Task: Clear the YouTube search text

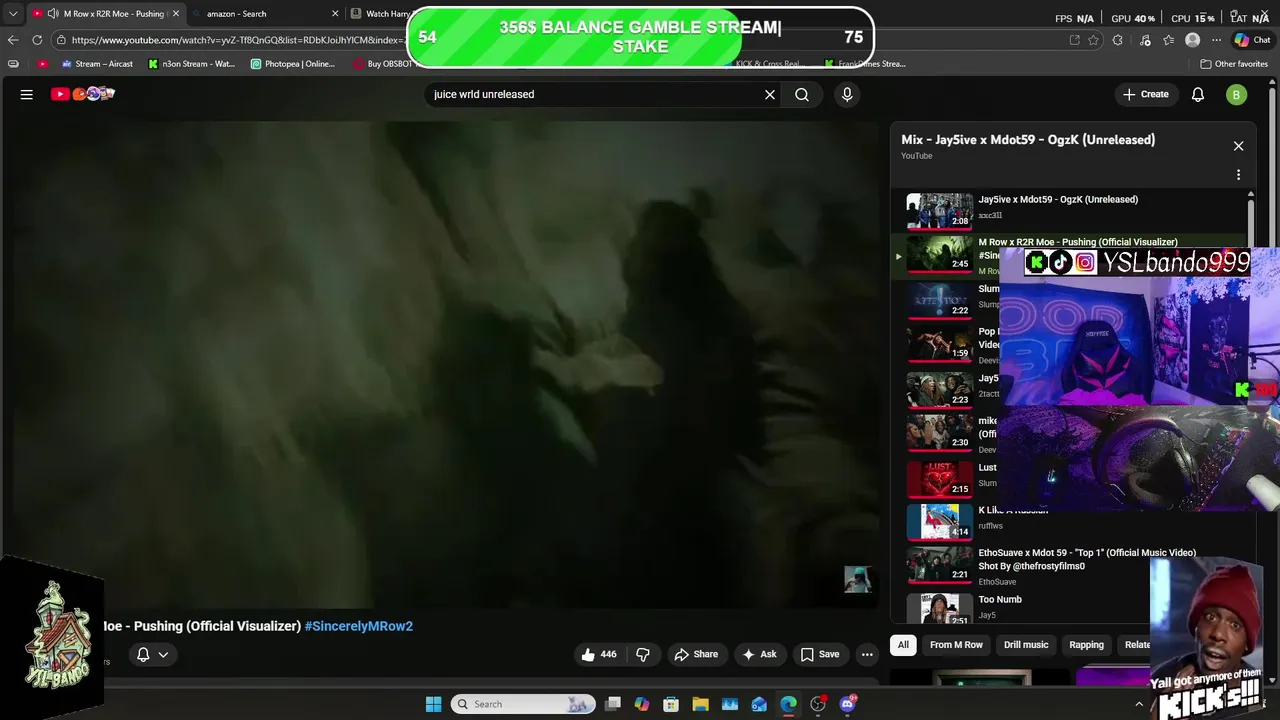Action: point(770,94)
